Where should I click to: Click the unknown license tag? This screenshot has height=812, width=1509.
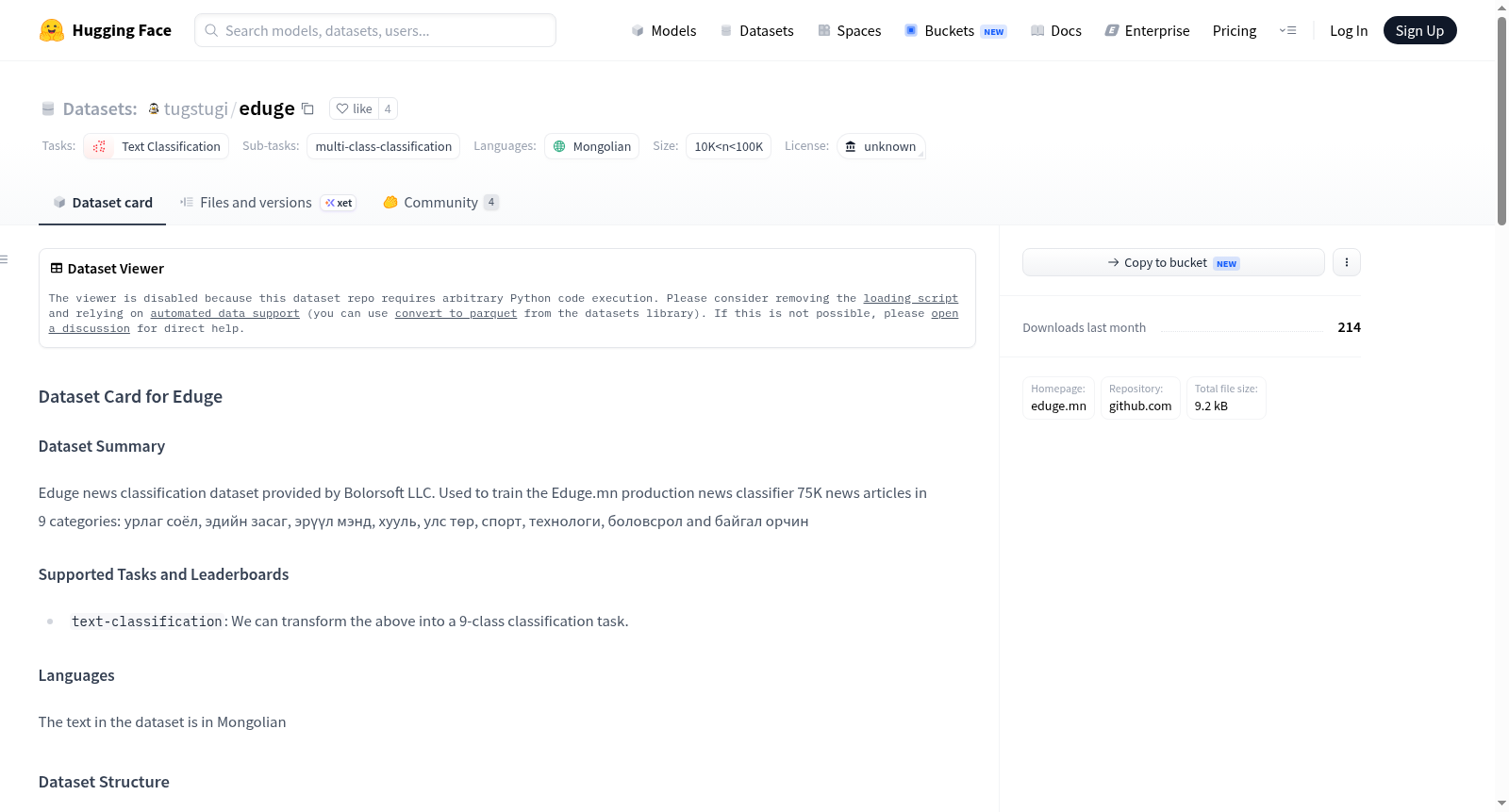coord(881,146)
